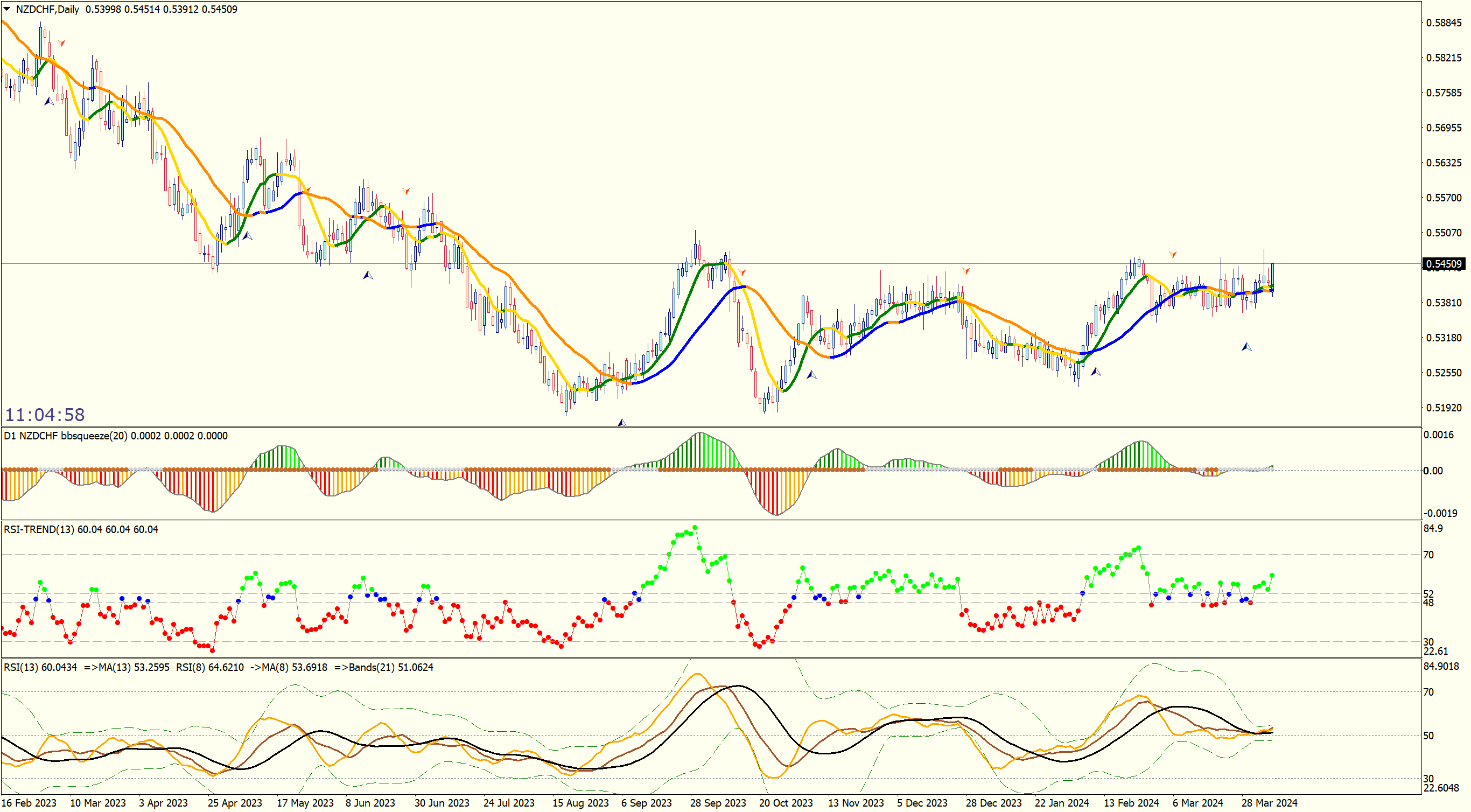
Task: Open the dropdown triangle beside NZDCHF,Daily
Action: 7,9
